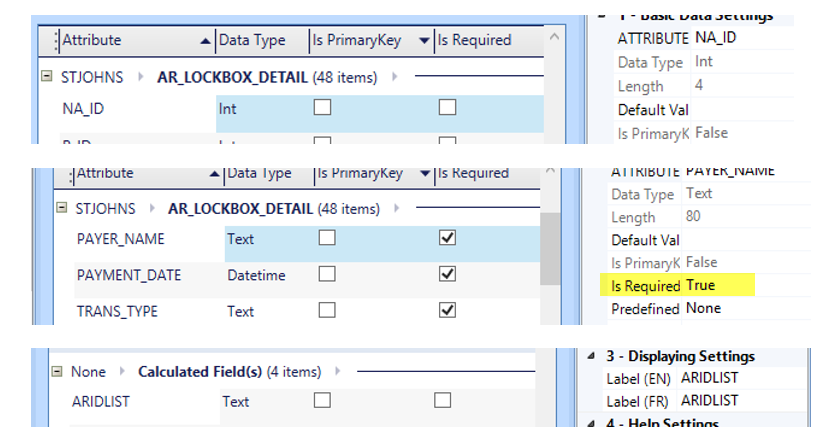Image resolution: width=831 pixels, height=444 pixels.
Task: Select the TRANS_TYPE attribute row
Action: tap(117, 311)
